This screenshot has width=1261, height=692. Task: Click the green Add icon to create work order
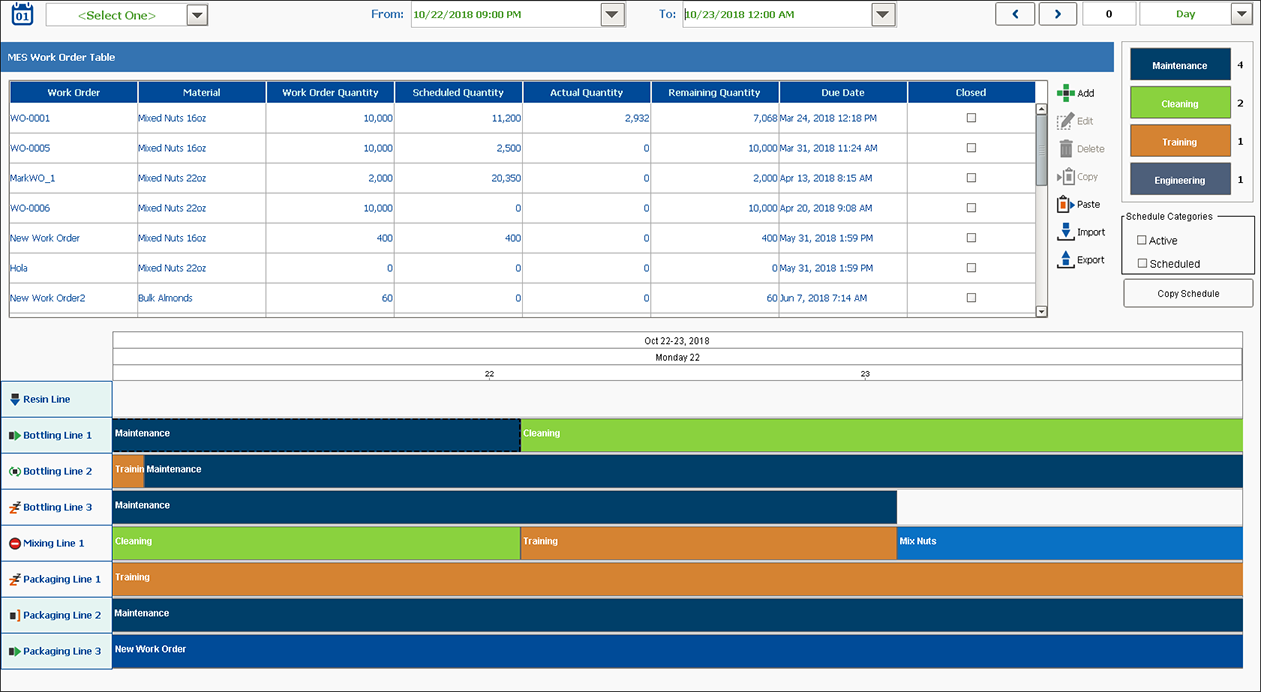click(1068, 93)
